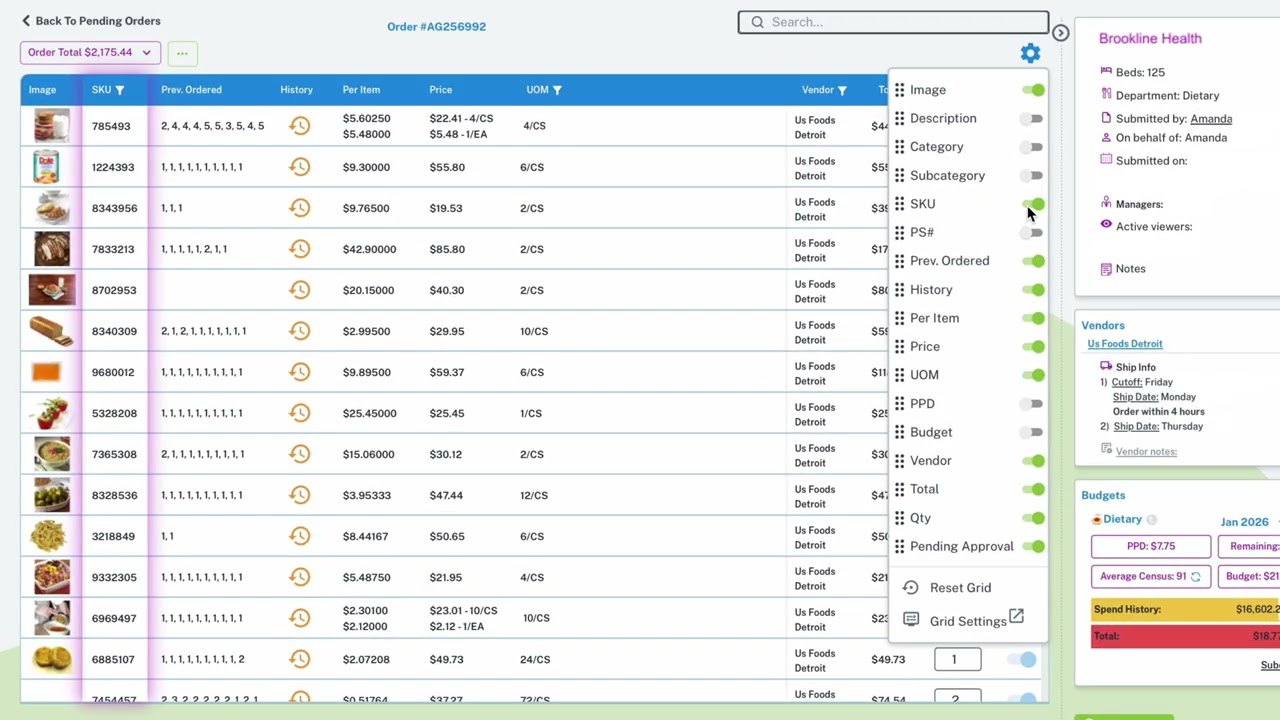Open the grid settings gear icon
1280x720 pixels.
pyautogui.click(x=1030, y=53)
